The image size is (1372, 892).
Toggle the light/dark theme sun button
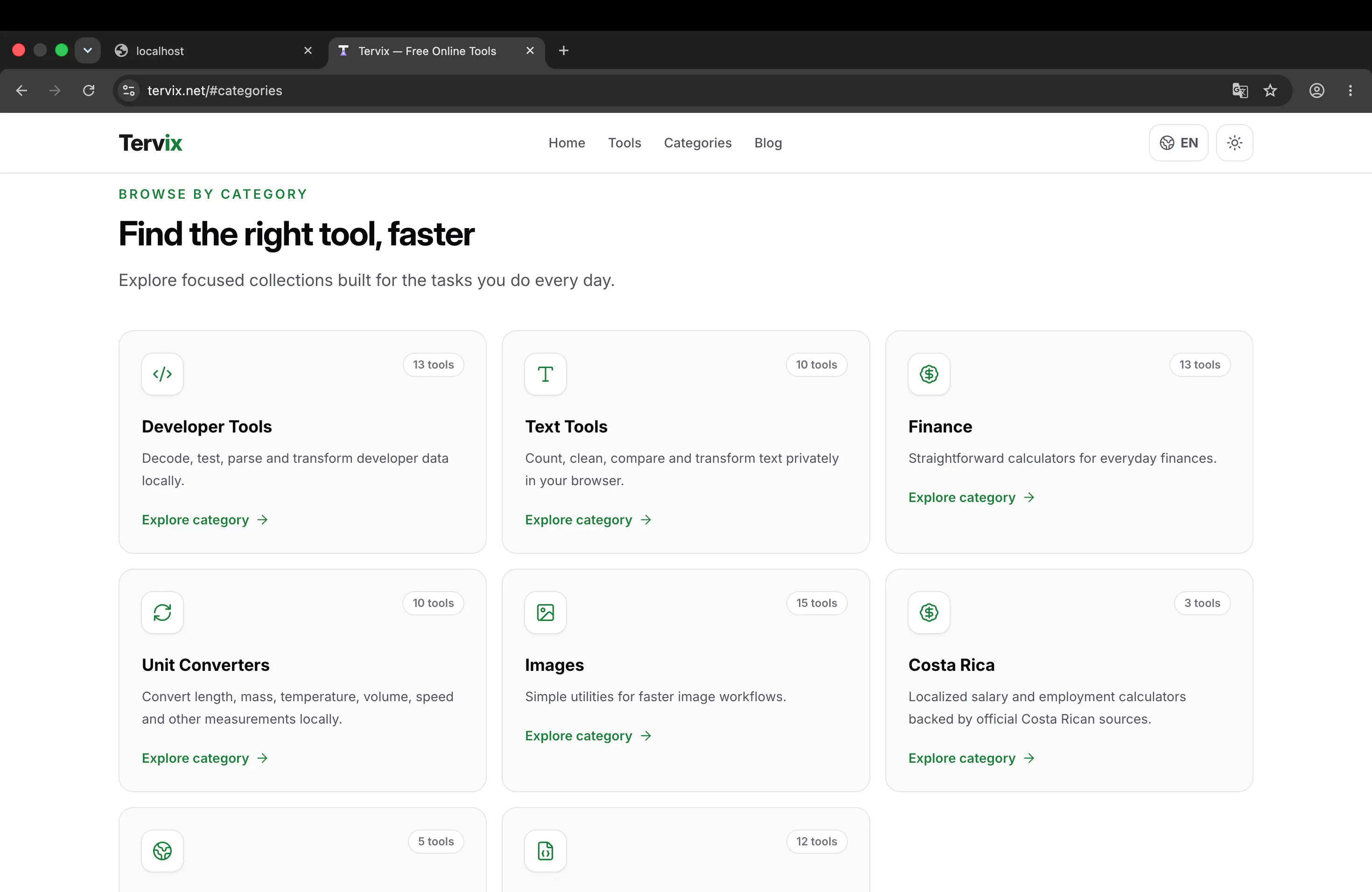[1234, 143]
